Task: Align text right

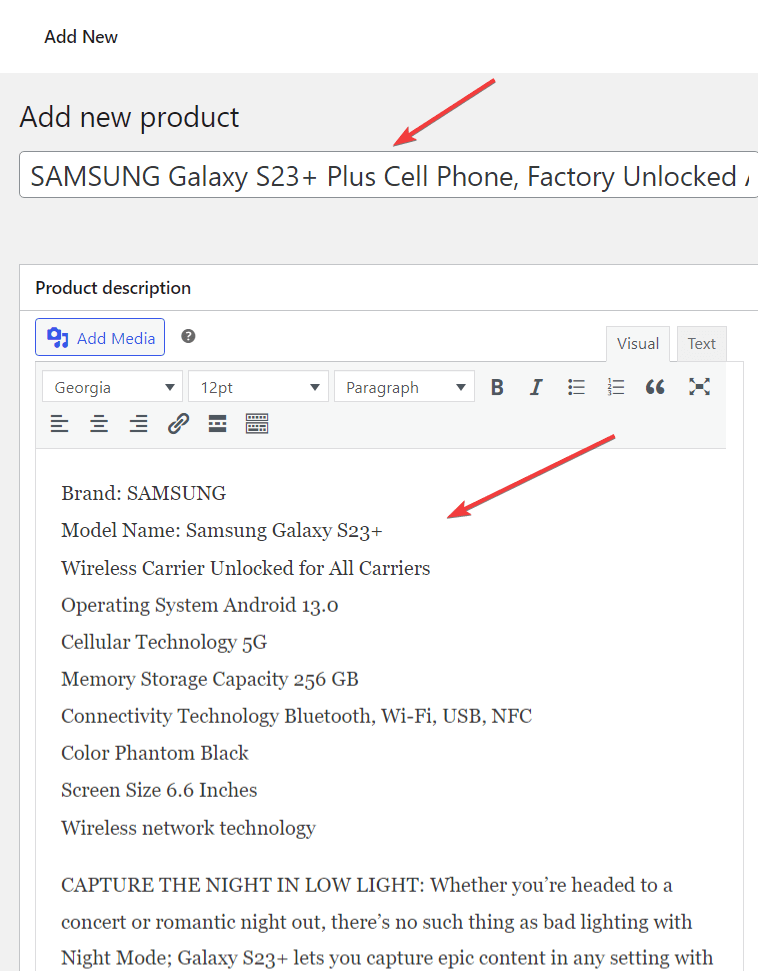Action: click(139, 424)
